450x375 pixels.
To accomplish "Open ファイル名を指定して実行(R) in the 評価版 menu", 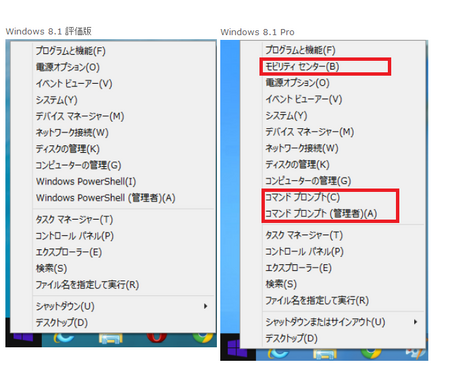I will 113,285.
